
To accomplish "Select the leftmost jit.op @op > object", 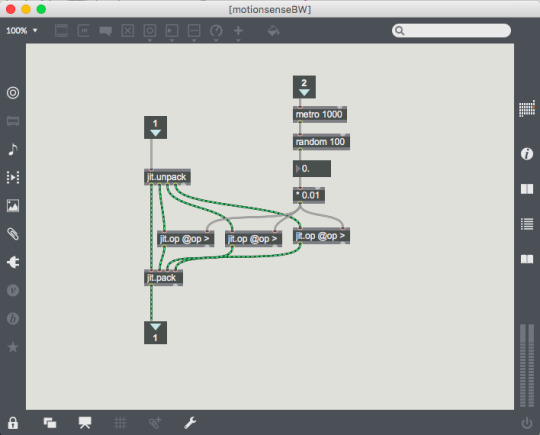I will click(x=186, y=239).
